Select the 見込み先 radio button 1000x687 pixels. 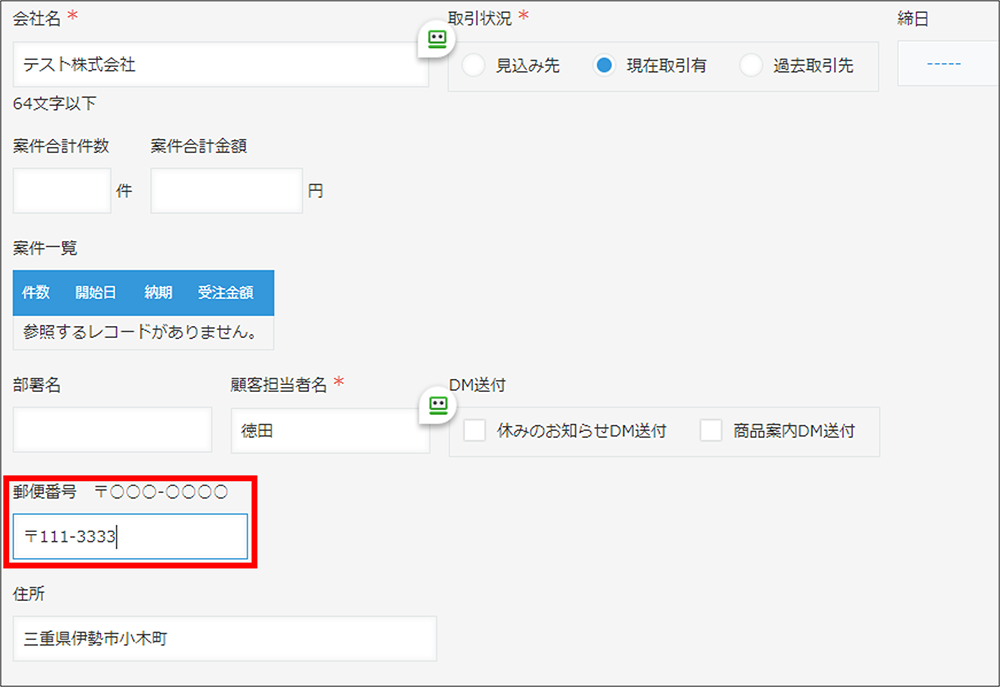[x=474, y=66]
